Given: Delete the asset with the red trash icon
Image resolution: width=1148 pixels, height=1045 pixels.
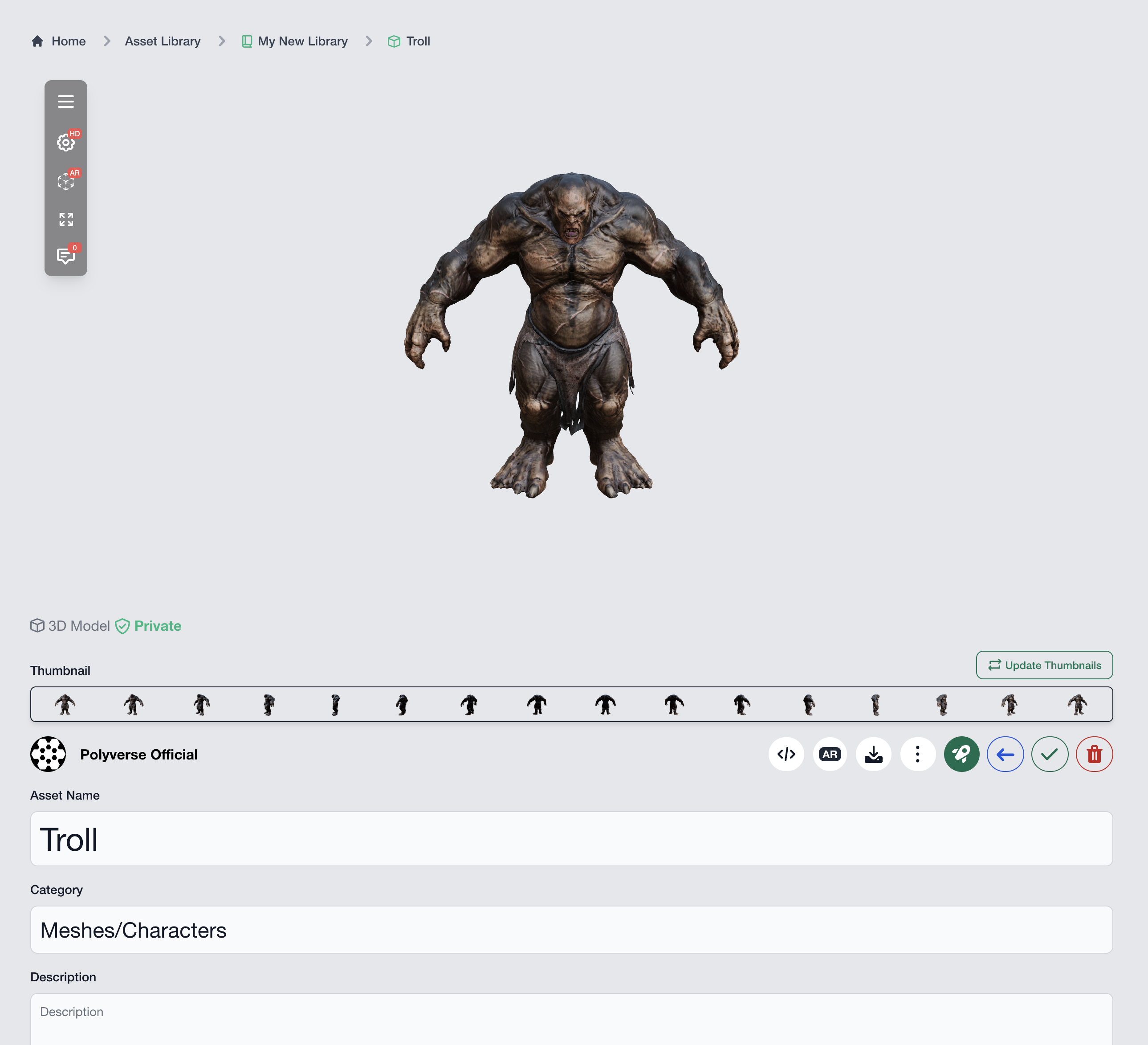Looking at the screenshot, I should tap(1094, 754).
